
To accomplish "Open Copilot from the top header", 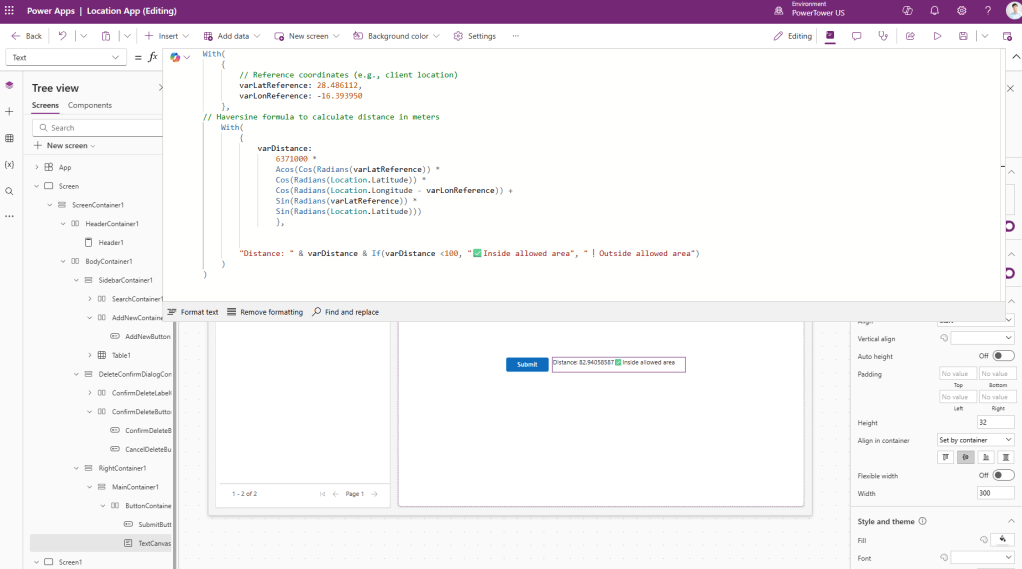I will click(907, 10).
